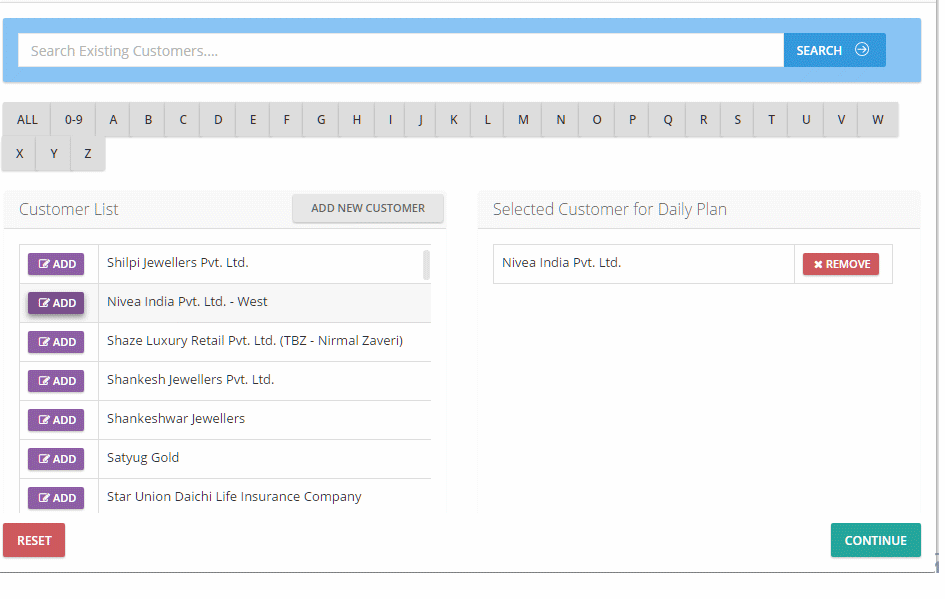Image resolution: width=945 pixels, height=599 pixels.
Task: Choose letter E filter
Action: pyautogui.click(x=253, y=119)
